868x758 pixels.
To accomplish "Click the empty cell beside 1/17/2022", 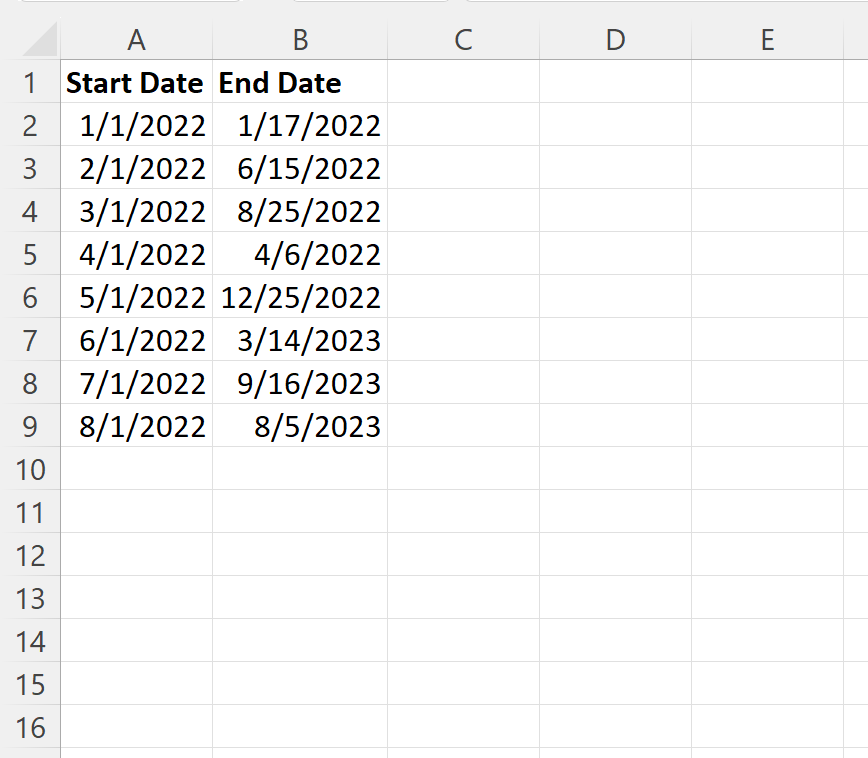I will [463, 125].
